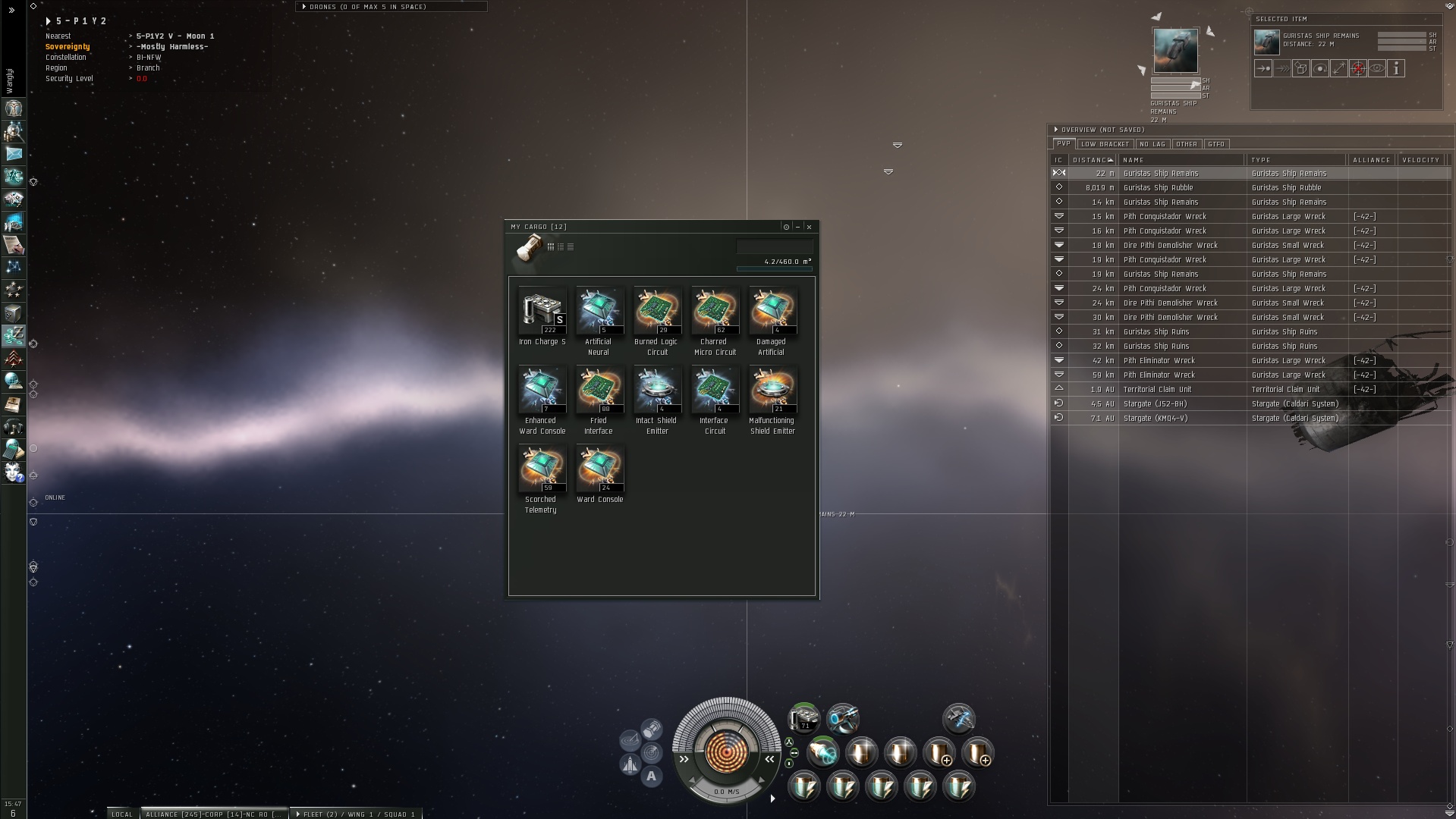Switch cargo window to icon view
The width and height of the screenshot is (1456, 819).
click(551, 247)
